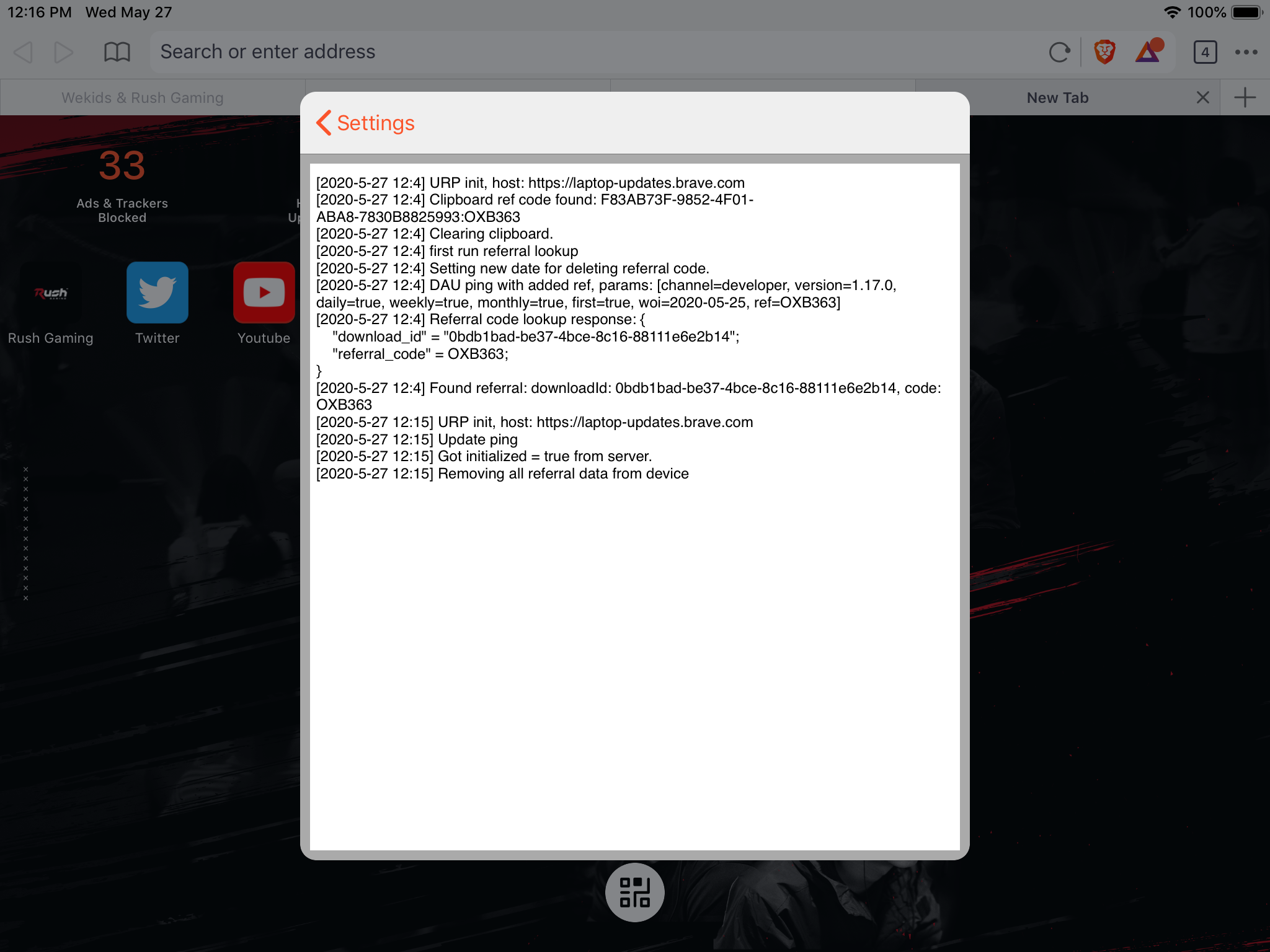Click the reload page icon
1270x952 pixels.
point(1059,52)
